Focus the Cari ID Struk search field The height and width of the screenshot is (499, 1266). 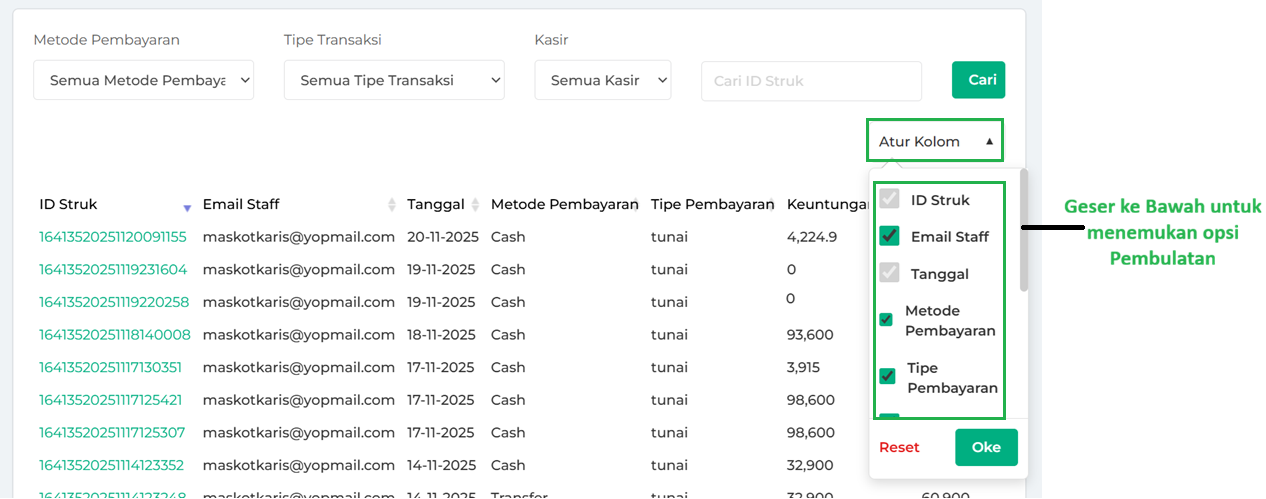tap(811, 81)
